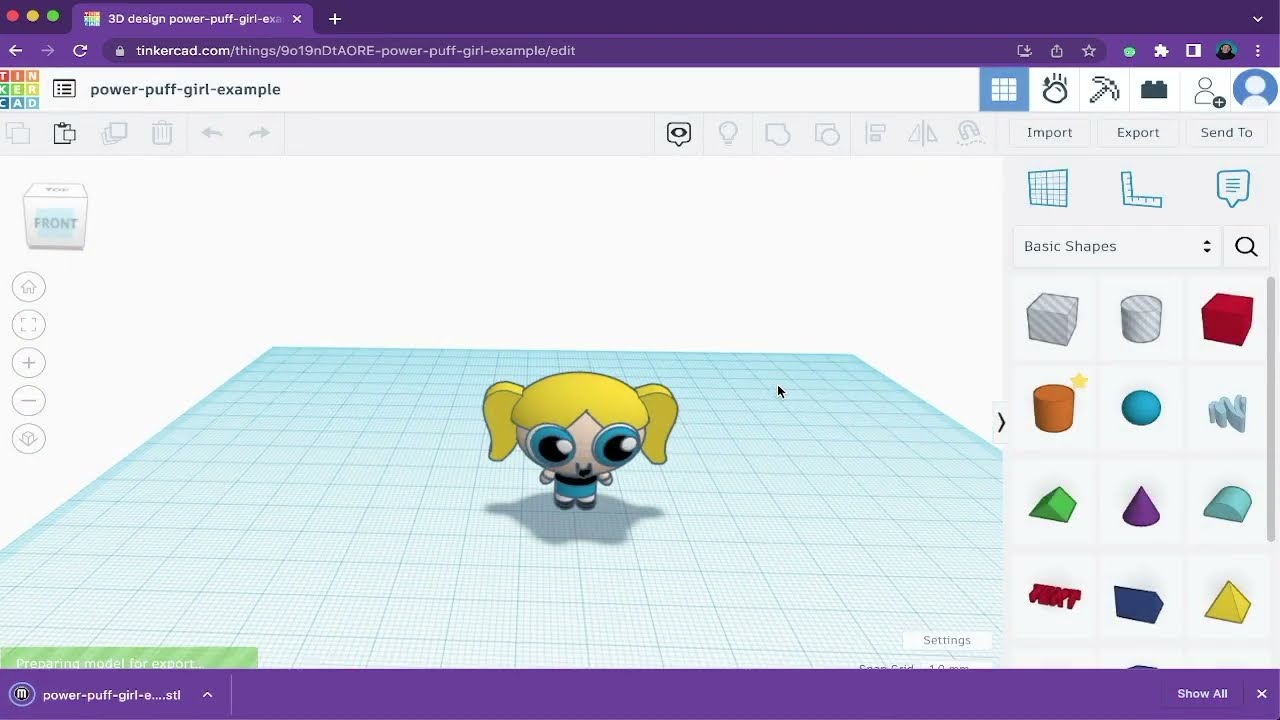This screenshot has width=1280, height=720.
Task: Click the Delete trash can icon
Action: (x=162, y=132)
